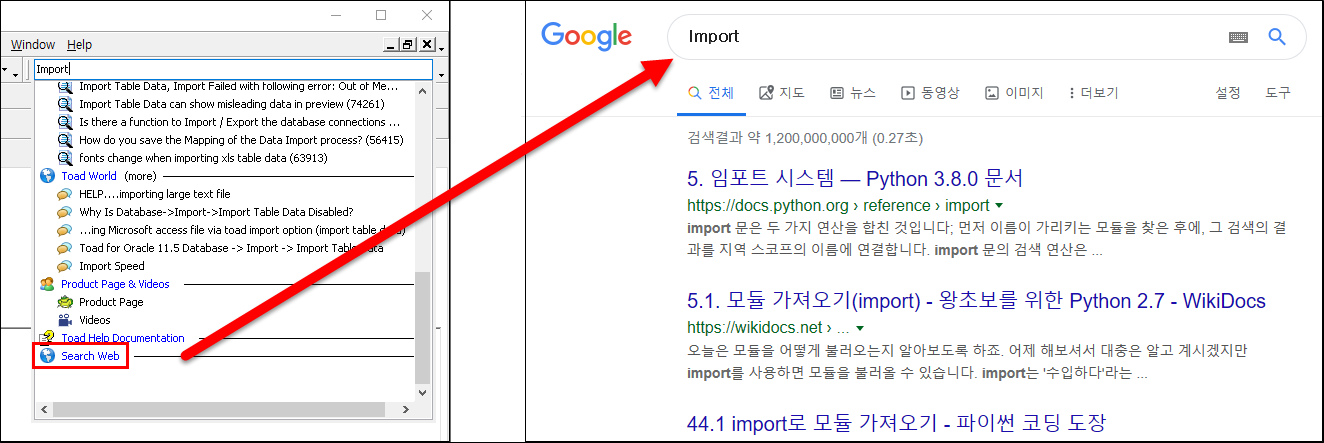Switch to the 이미지 (Images) tab

tap(1014, 93)
